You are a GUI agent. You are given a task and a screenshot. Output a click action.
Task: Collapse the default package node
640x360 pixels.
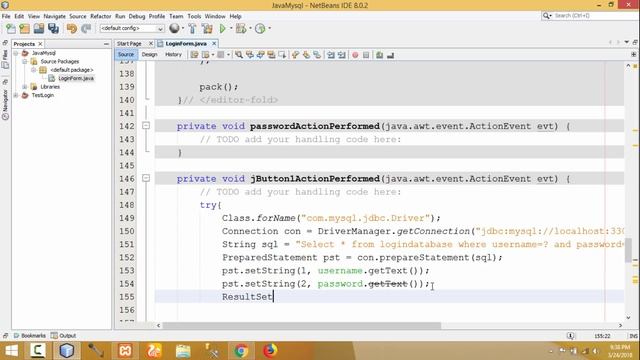click(33, 70)
